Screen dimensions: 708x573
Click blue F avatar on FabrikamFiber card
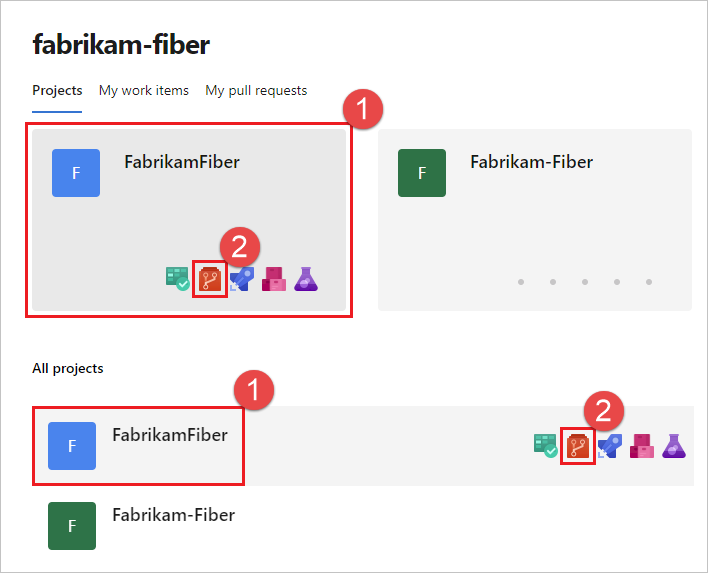pyautogui.click(x=76, y=173)
